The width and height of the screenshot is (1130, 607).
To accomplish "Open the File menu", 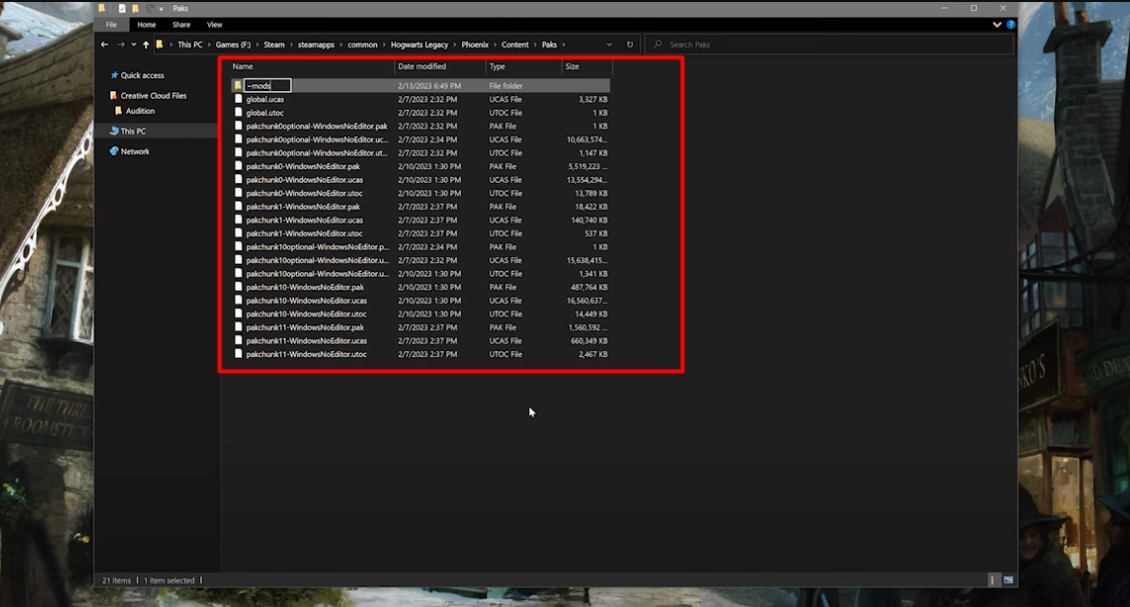I will click(x=111, y=24).
